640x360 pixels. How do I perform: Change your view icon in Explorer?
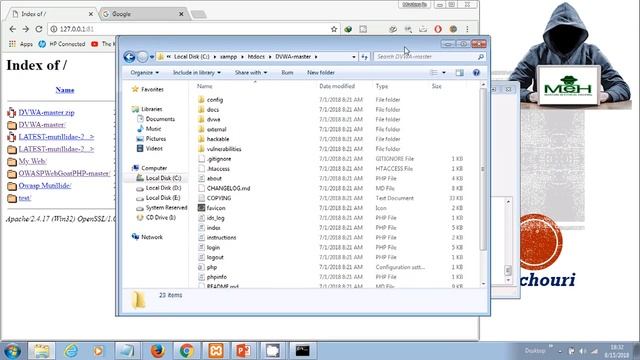point(434,73)
